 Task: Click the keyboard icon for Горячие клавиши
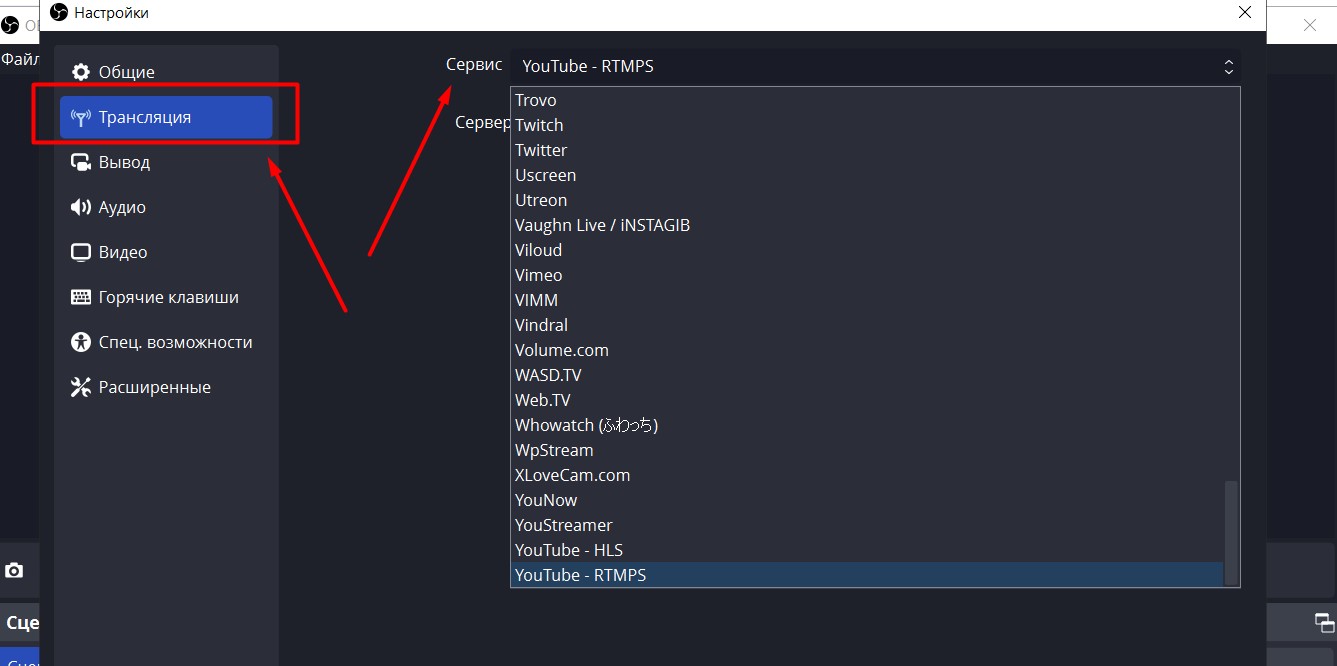[81, 297]
